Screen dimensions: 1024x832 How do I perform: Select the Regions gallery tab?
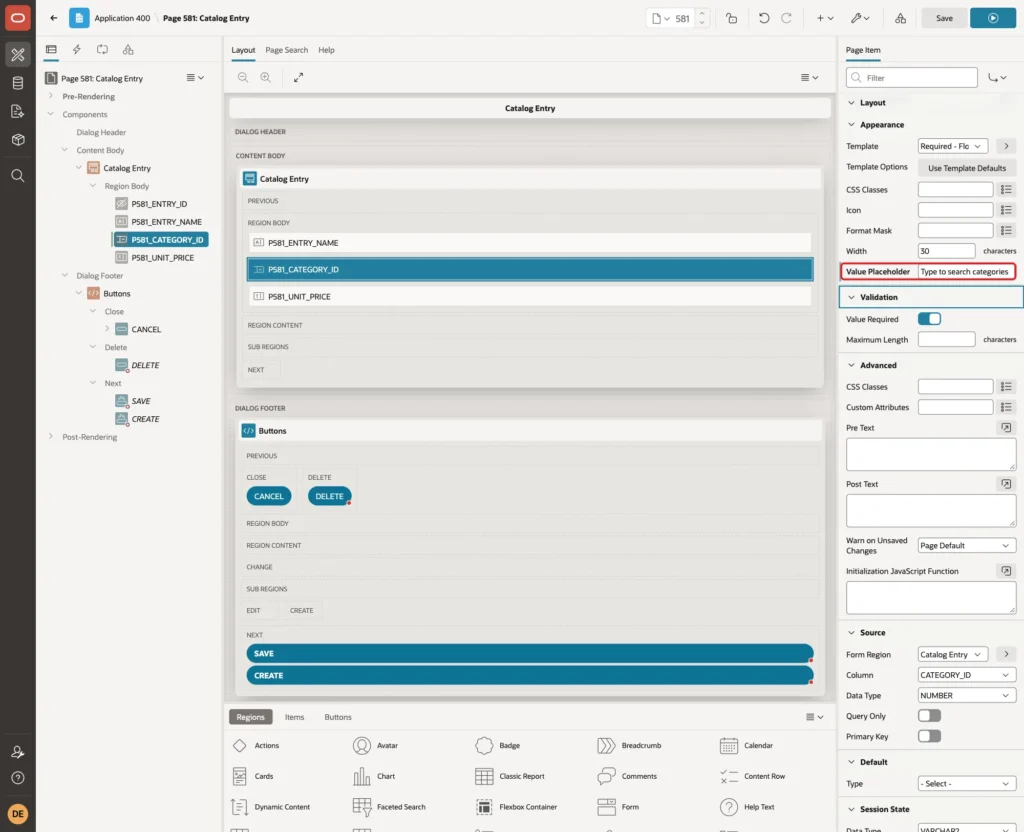tap(250, 717)
